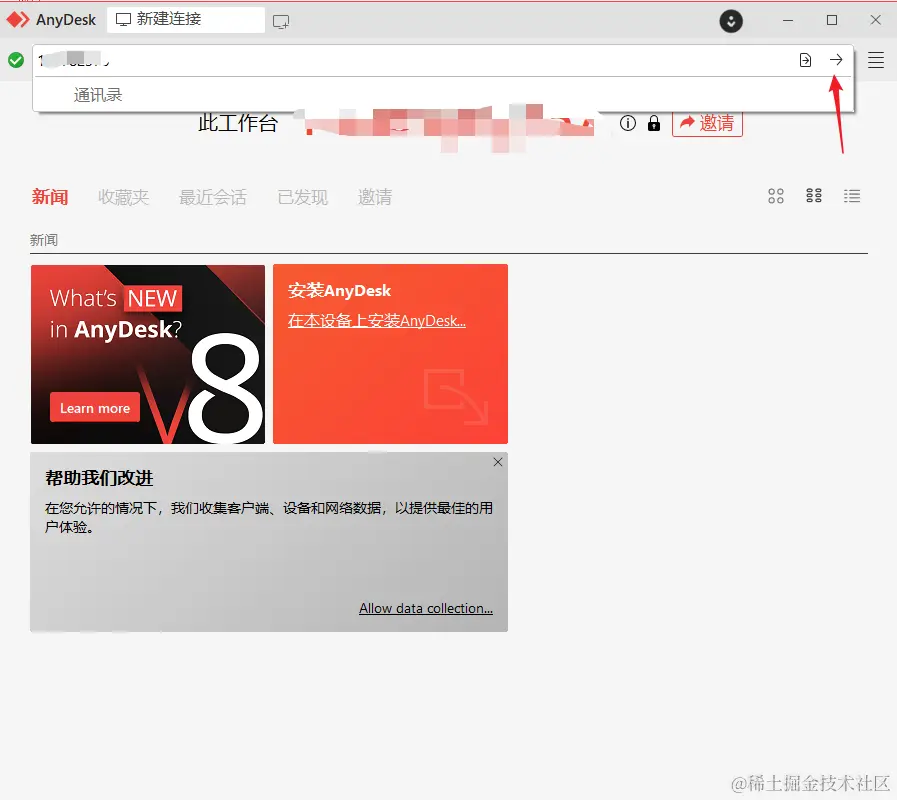Click the 安装AnyDesk orange card
897x800 pixels.
pos(390,354)
